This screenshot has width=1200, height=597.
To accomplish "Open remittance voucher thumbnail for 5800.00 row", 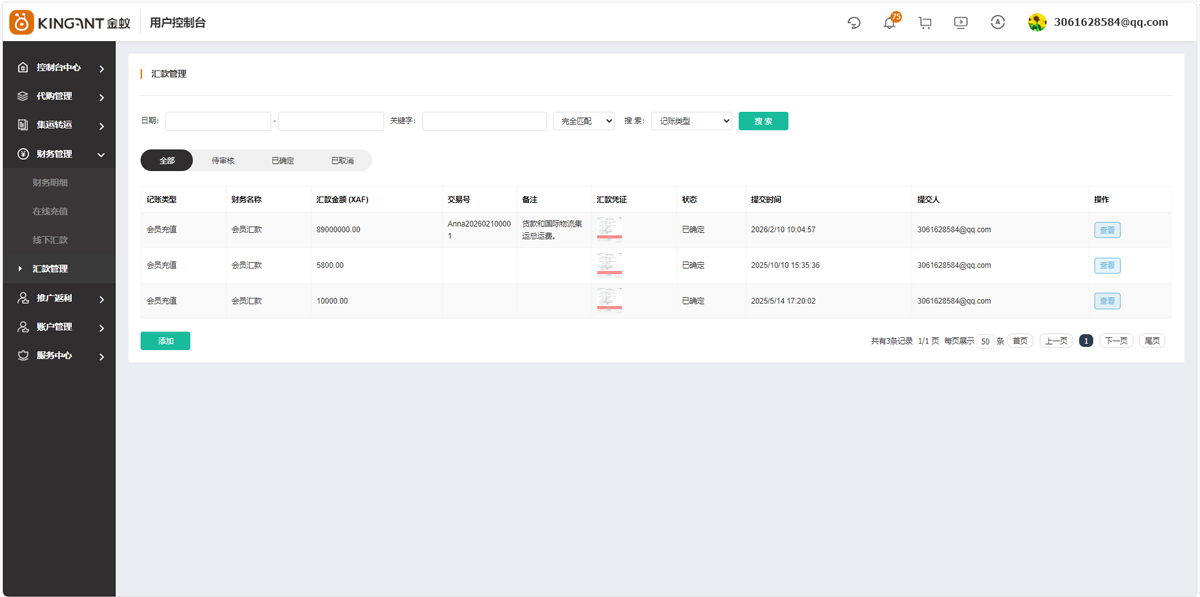I will [x=609, y=265].
